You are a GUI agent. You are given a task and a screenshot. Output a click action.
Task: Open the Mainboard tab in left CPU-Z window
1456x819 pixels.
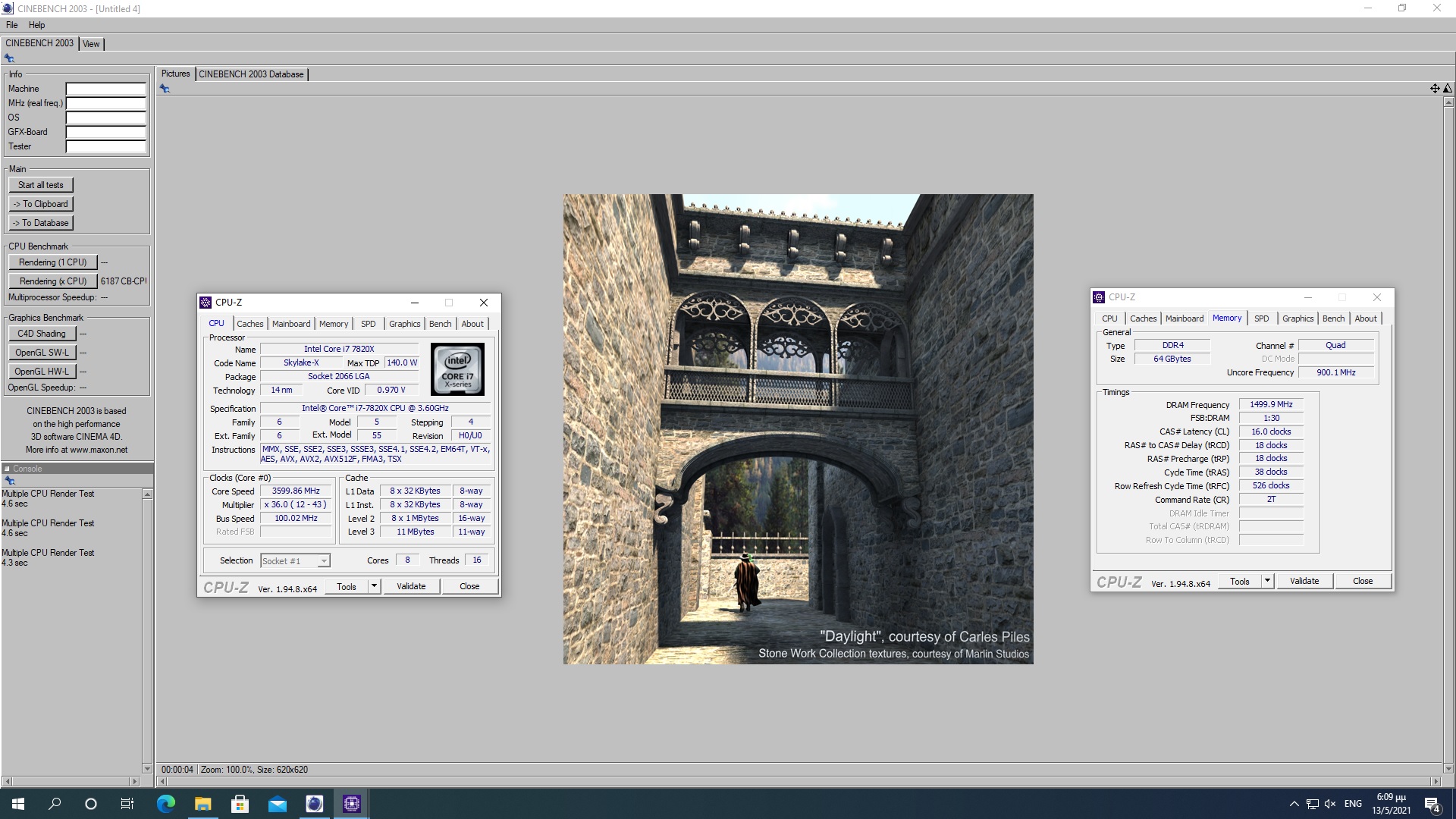click(x=291, y=324)
